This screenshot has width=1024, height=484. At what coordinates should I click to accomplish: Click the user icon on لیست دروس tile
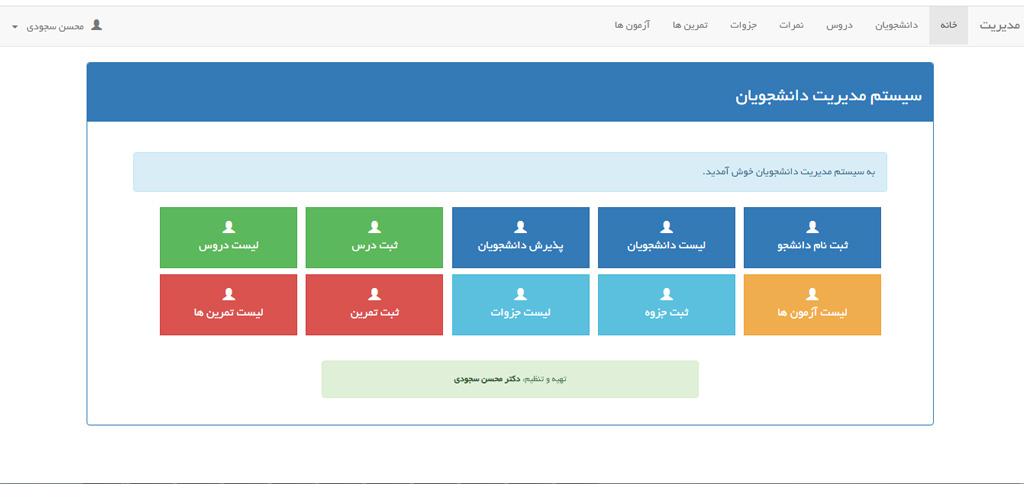(x=229, y=227)
